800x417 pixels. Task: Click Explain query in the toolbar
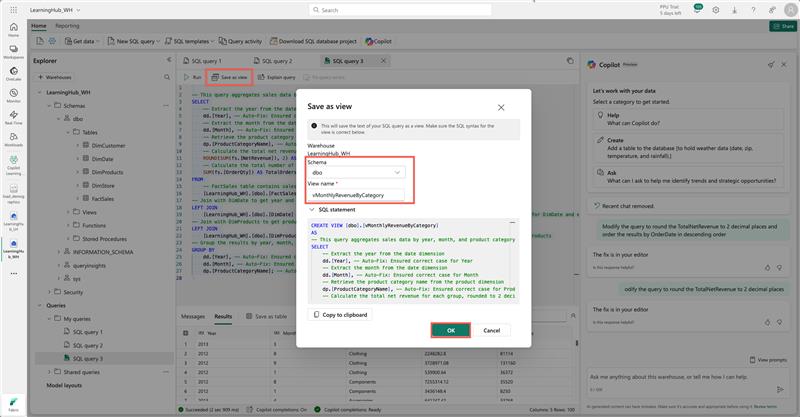[x=277, y=77]
